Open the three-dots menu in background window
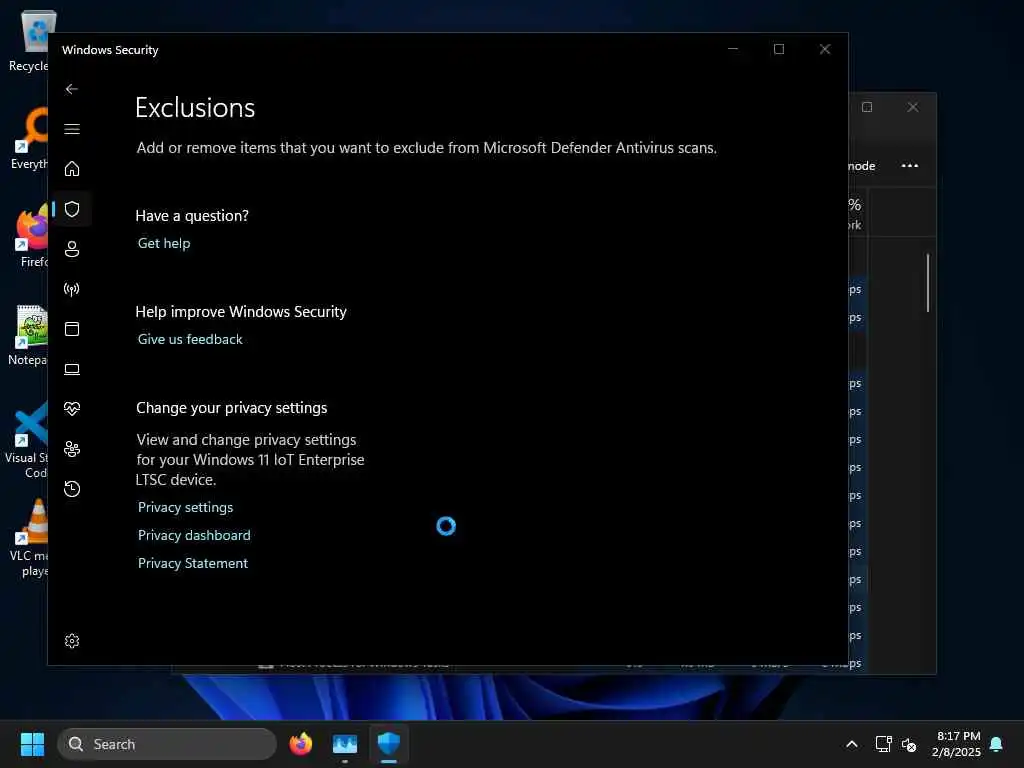 click(910, 165)
